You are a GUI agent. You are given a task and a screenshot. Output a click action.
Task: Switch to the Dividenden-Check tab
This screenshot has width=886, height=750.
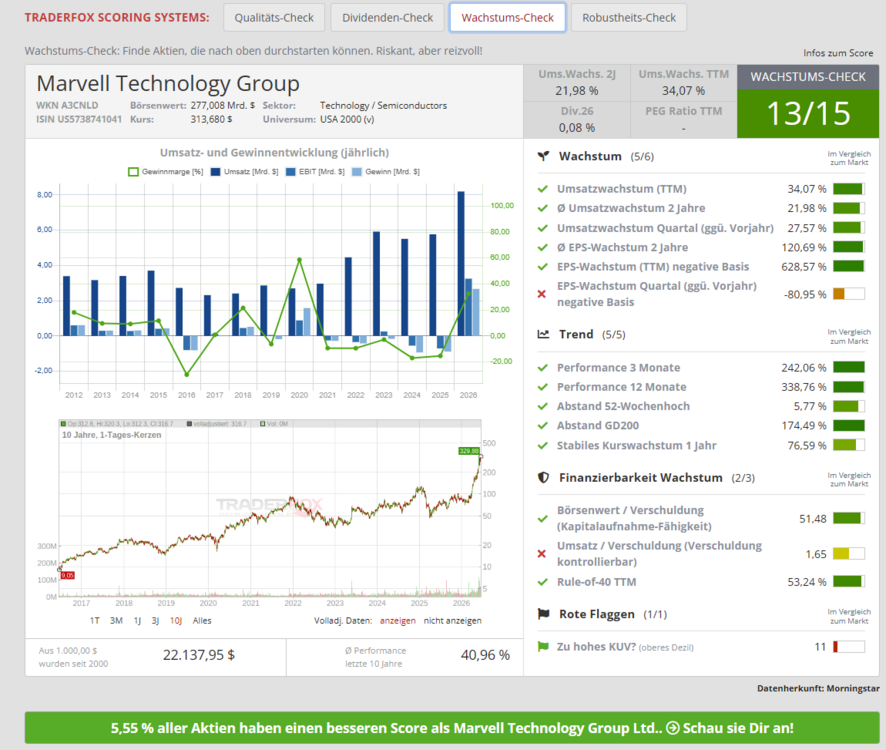(388, 18)
